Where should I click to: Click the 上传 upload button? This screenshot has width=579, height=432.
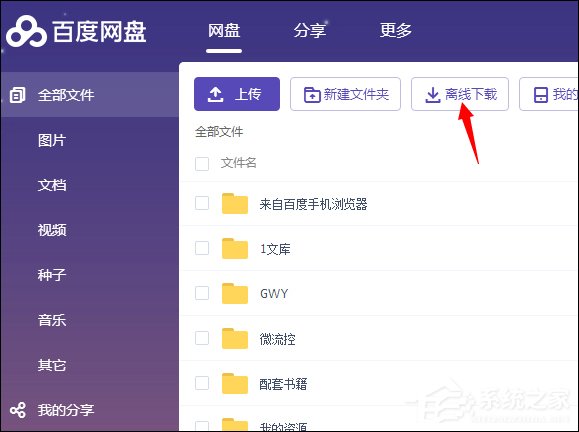pyautogui.click(x=237, y=94)
